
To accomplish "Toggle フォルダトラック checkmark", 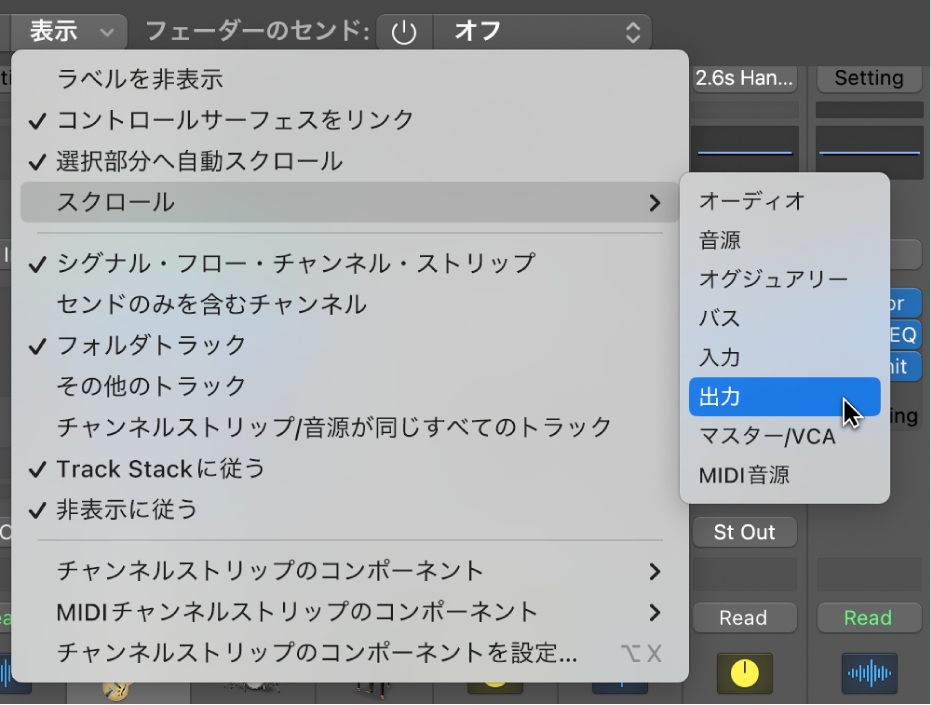I will tap(350, 346).
